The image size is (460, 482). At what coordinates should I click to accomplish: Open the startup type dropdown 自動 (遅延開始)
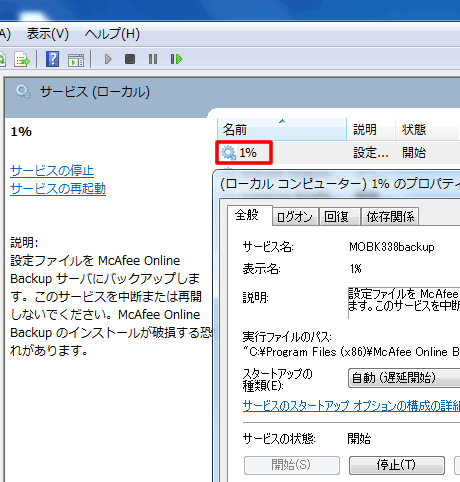[x=404, y=378]
